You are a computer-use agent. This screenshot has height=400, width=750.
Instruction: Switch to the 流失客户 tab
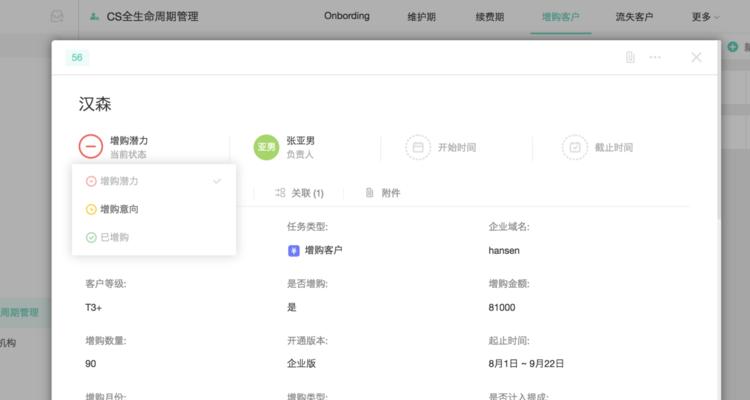point(634,17)
